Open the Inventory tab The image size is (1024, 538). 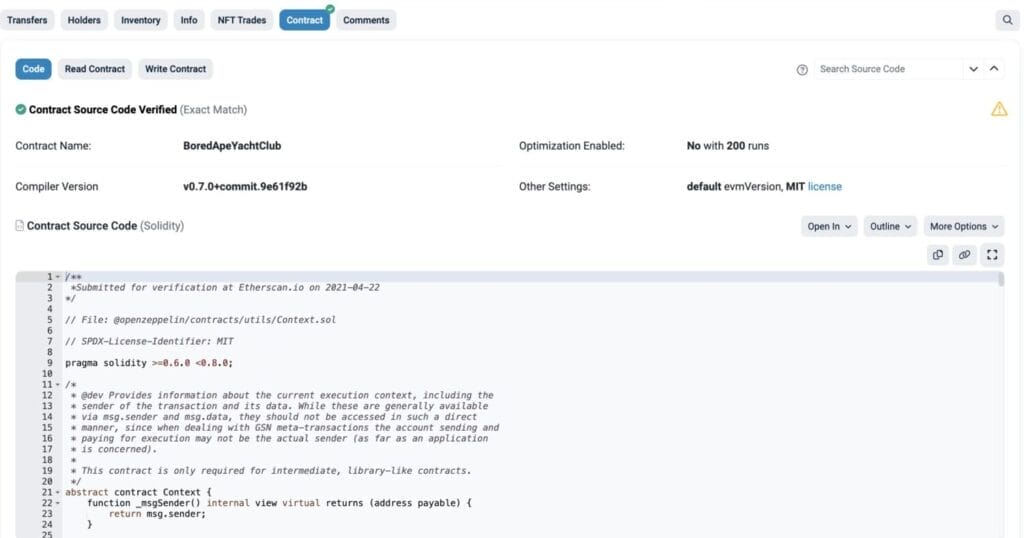click(x=140, y=20)
